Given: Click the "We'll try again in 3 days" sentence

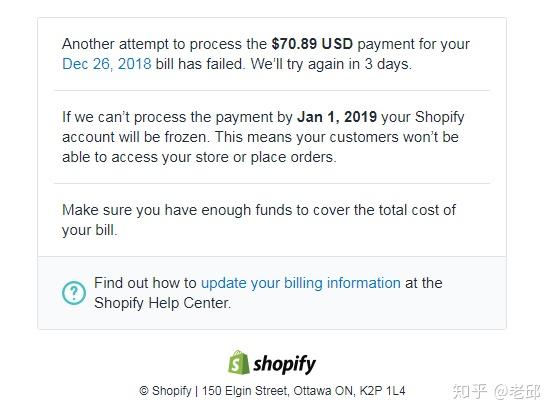Looking at the screenshot, I should click(x=331, y=64).
